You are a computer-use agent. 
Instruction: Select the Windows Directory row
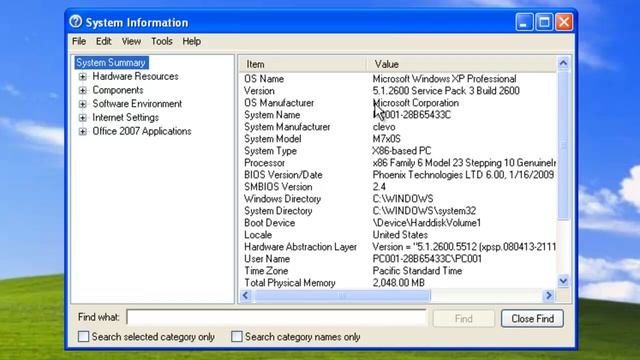pyautogui.click(x=397, y=199)
